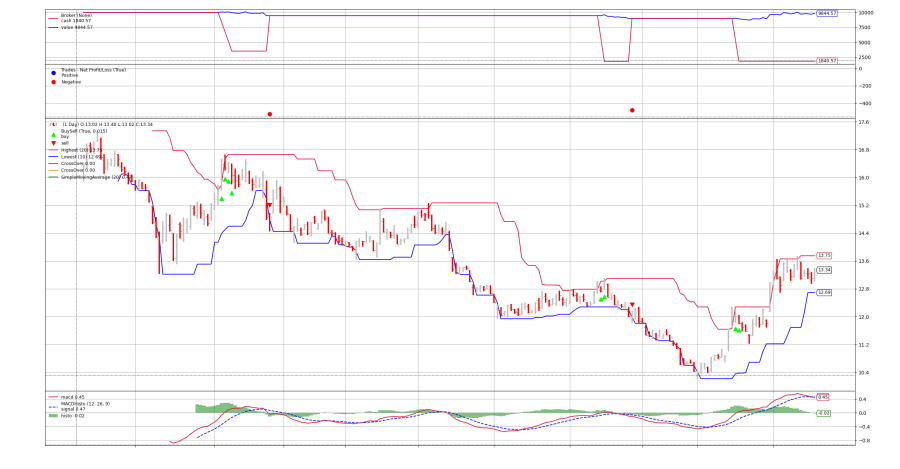The height and width of the screenshot is (469, 900).
Task: Click the 'Lowest (10) 12.69' legend entry
Action: (82, 157)
